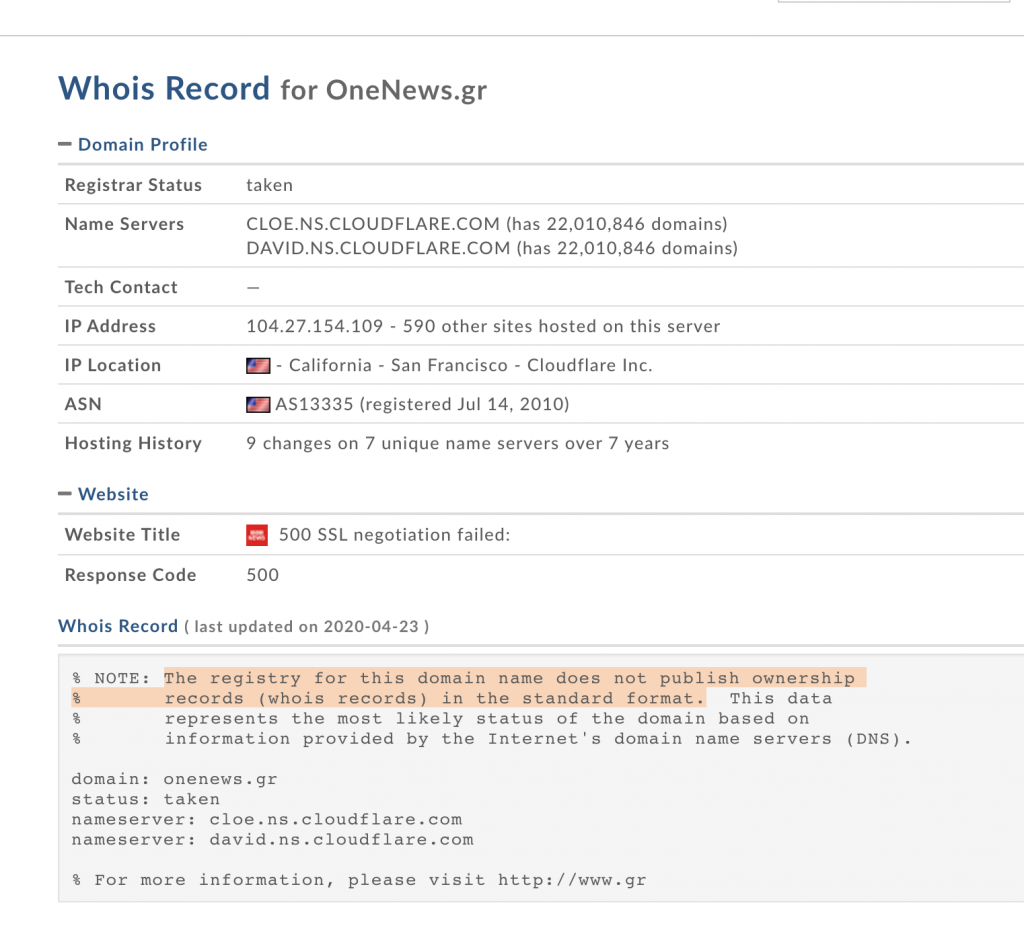Click the Website Title label

[122, 535]
